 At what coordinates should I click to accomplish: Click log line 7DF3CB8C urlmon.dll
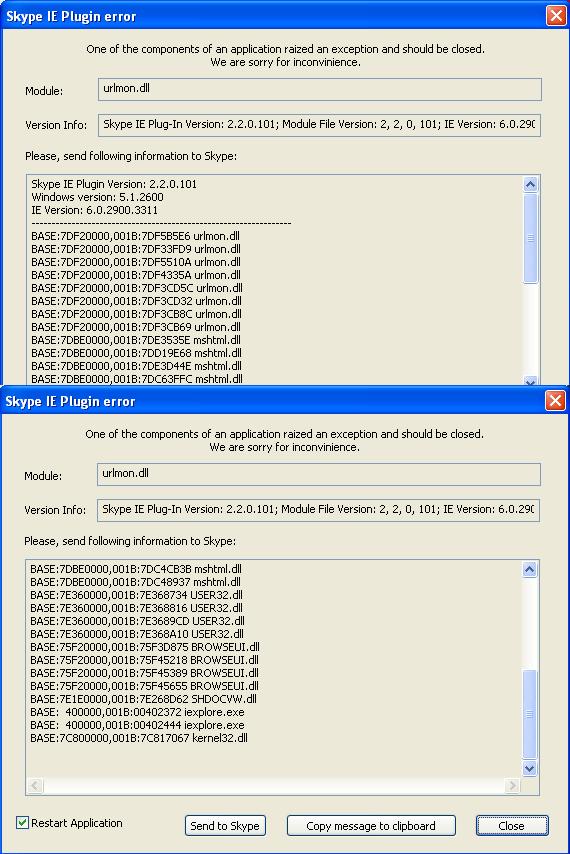[136, 314]
